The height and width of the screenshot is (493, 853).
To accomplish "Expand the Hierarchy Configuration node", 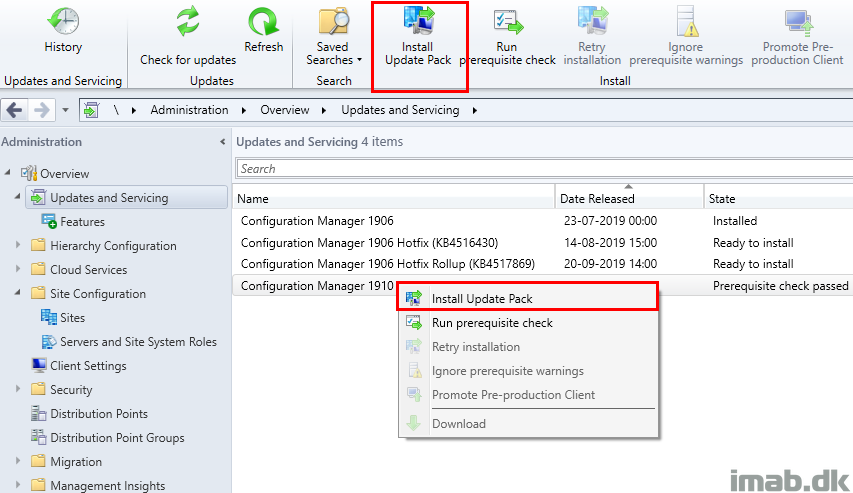I will coord(18,245).
